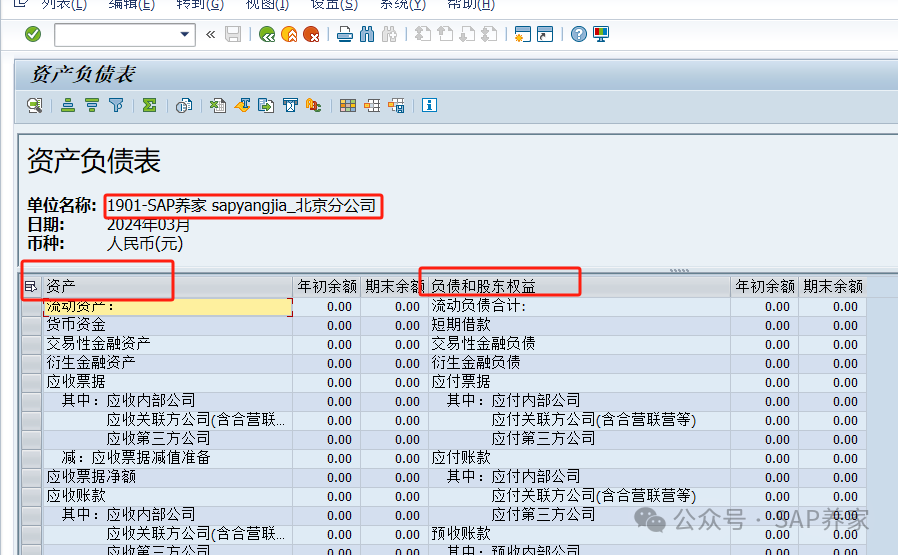Click the 期末余额 header at the table's far right
This screenshot has width=898, height=555.
click(x=833, y=286)
